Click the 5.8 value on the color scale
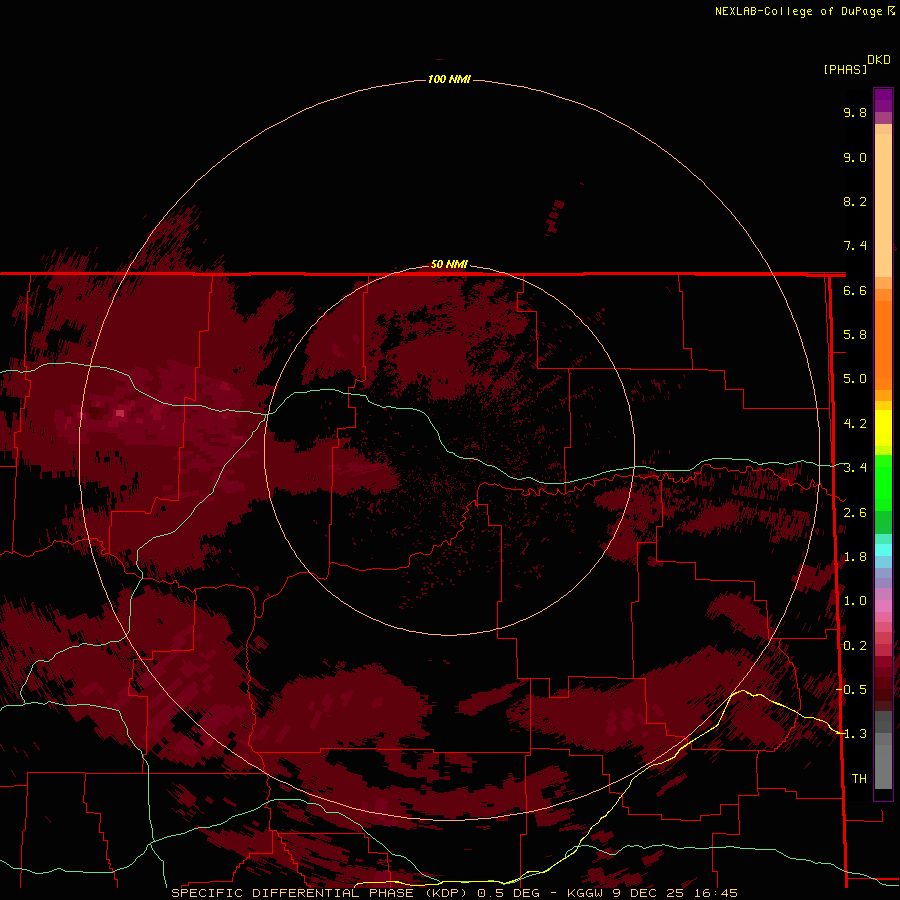Image resolution: width=900 pixels, height=900 pixels. (x=855, y=335)
